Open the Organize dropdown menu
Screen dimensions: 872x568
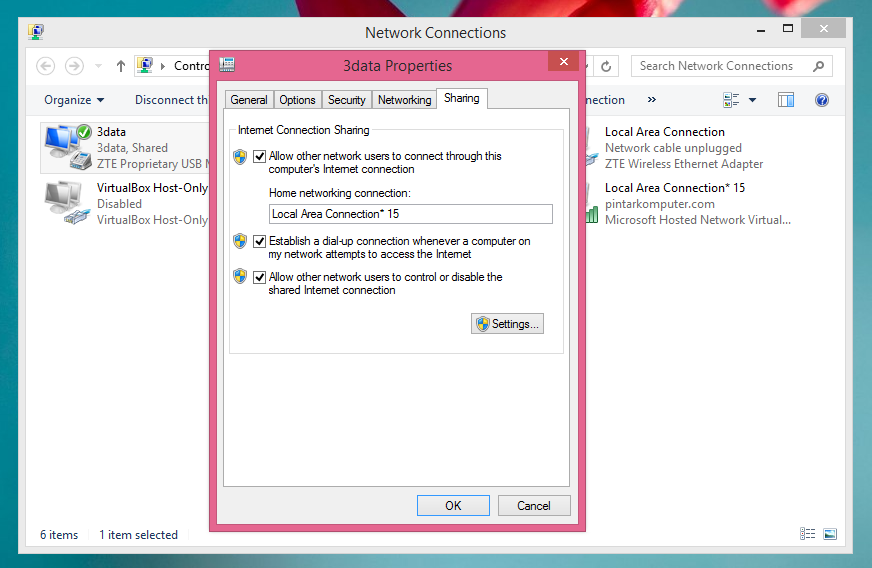74,100
